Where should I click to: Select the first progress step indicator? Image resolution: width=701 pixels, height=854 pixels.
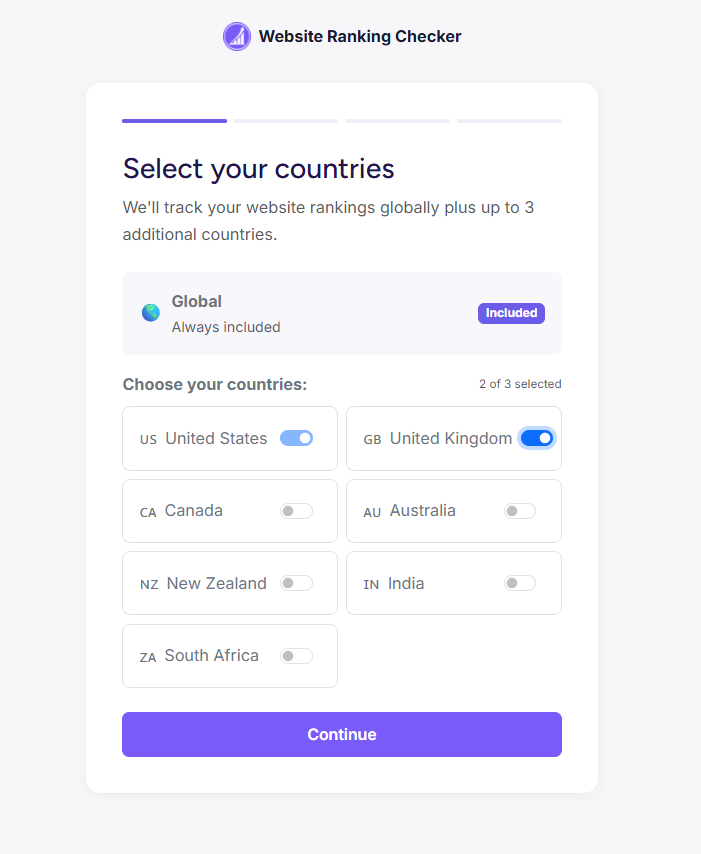point(174,121)
